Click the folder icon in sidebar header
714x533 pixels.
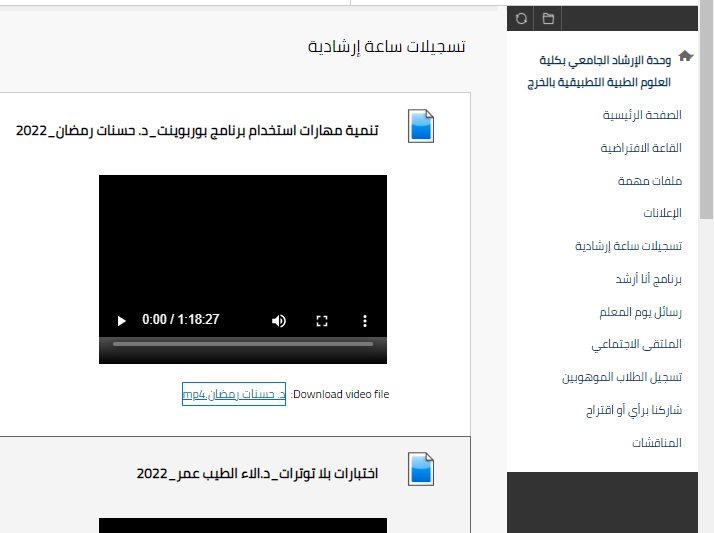(x=547, y=18)
